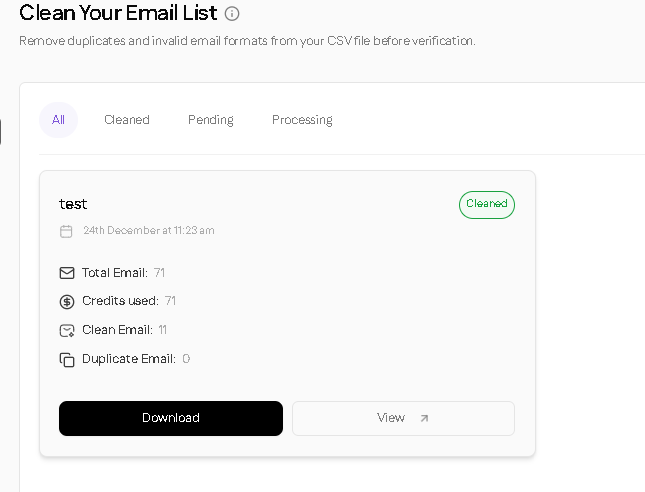This screenshot has height=492, width=645.
Task: Click the Clean Email envelope icon
Action: 67,330
